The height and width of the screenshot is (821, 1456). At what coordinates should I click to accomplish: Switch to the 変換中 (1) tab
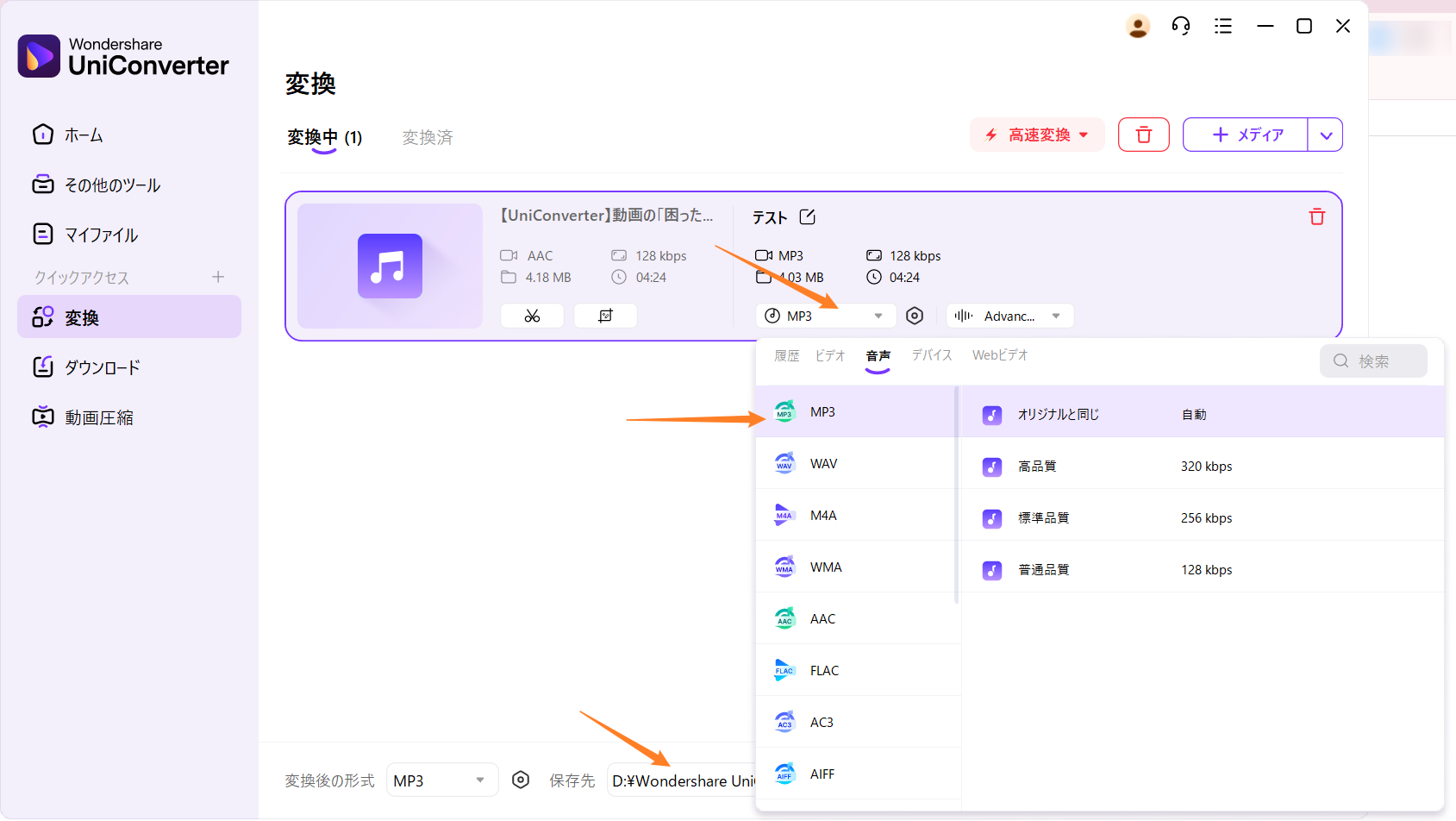click(x=325, y=137)
